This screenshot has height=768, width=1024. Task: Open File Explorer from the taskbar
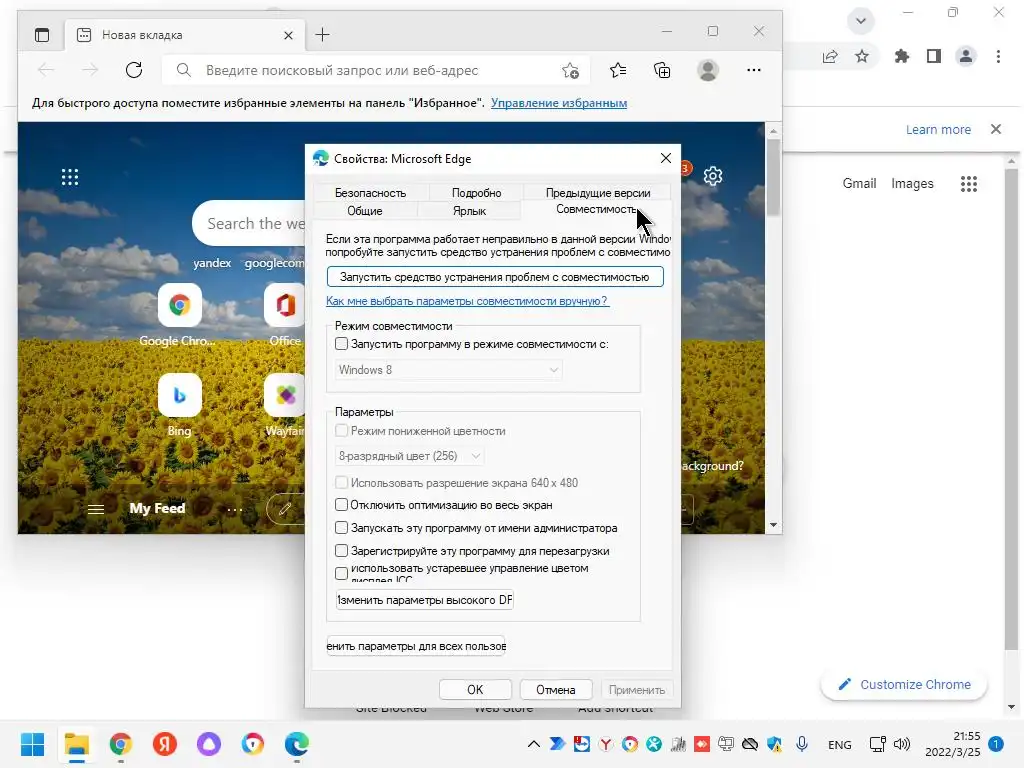[x=76, y=744]
